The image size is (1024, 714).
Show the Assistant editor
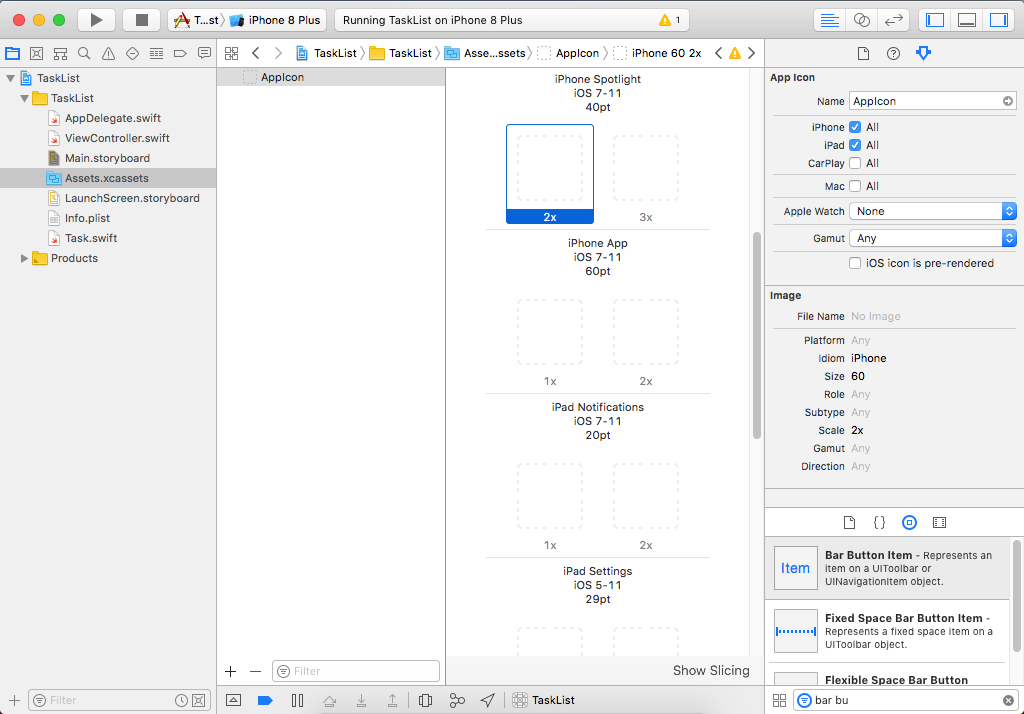click(862, 19)
